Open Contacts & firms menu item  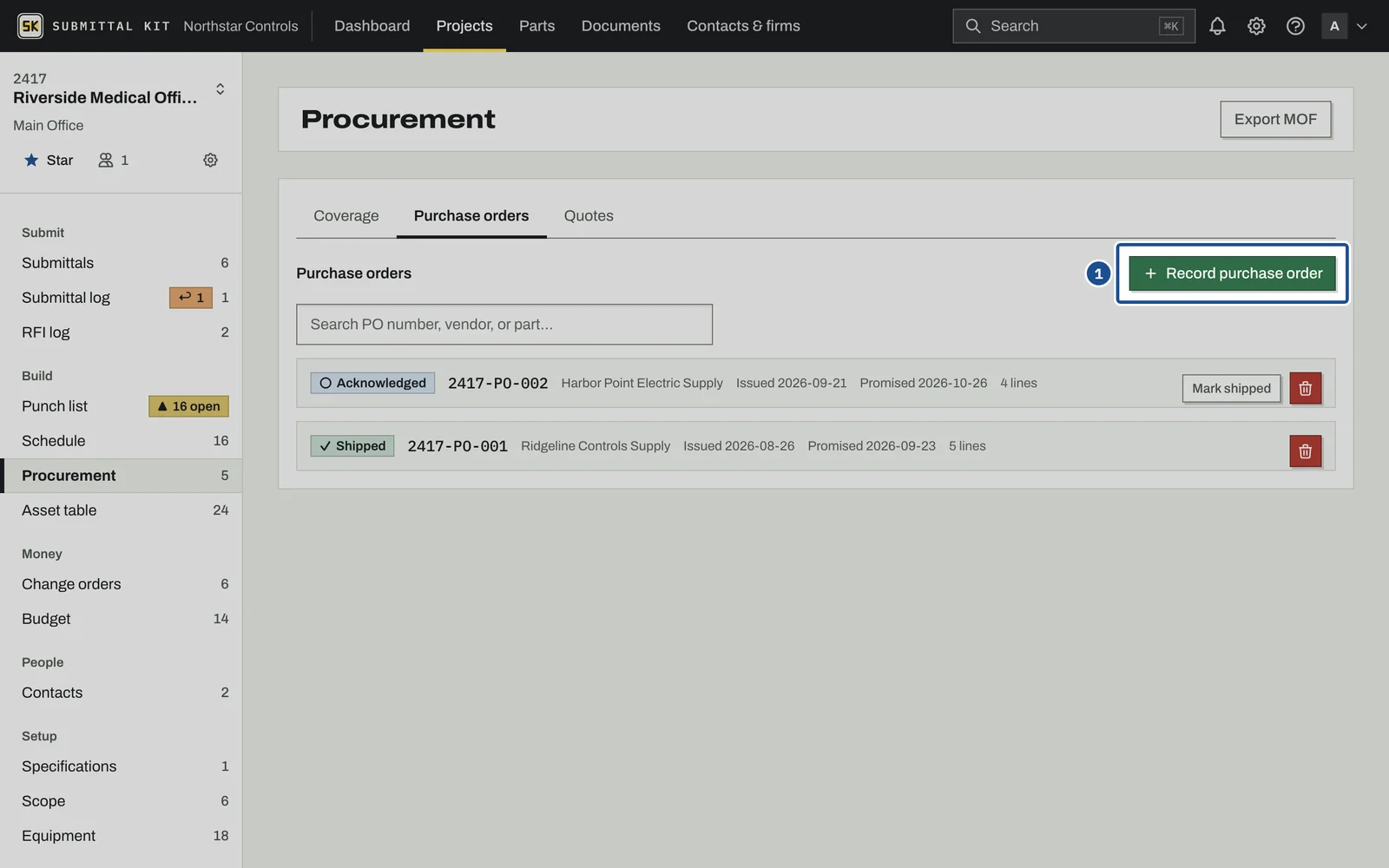pyautogui.click(x=743, y=26)
